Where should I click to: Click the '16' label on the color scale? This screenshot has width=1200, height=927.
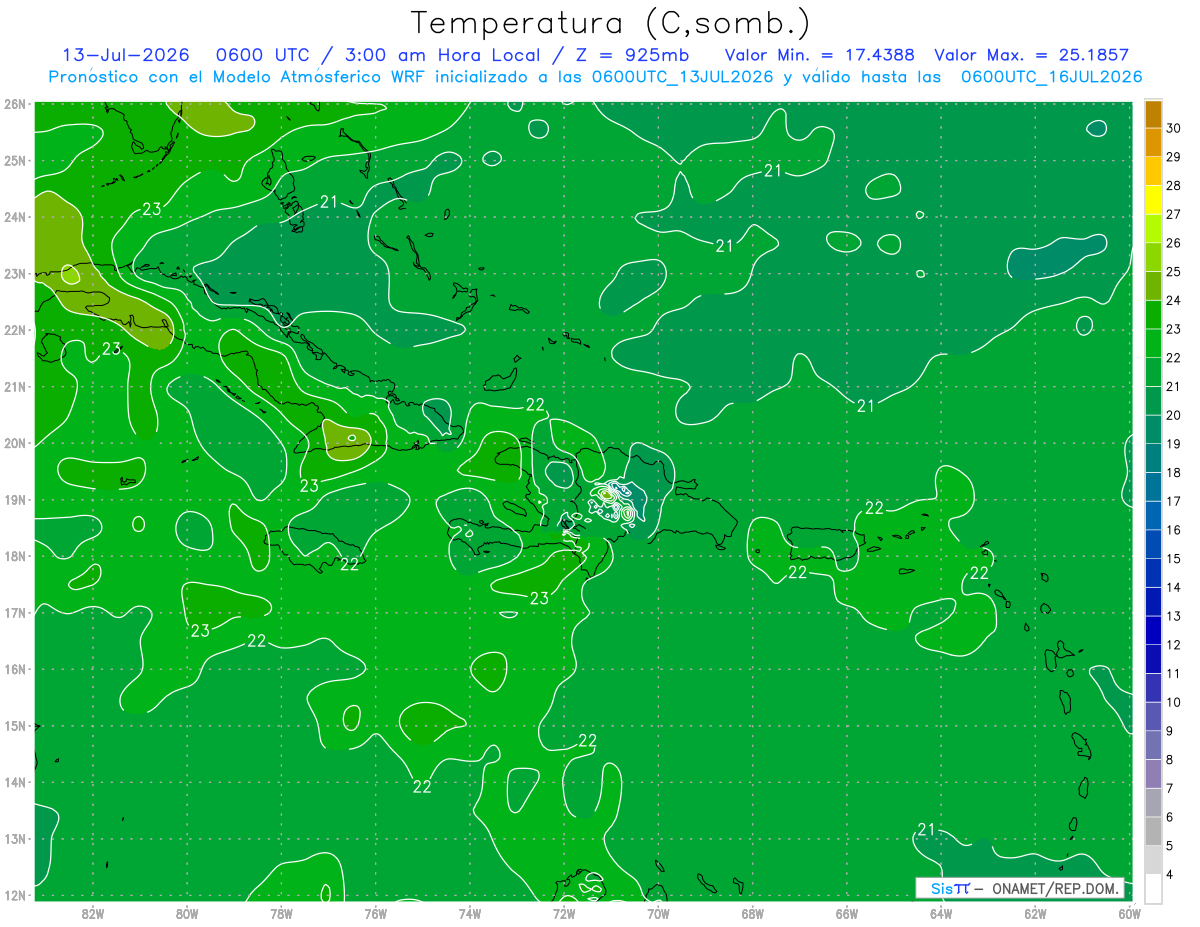click(x=1173, y=529)
